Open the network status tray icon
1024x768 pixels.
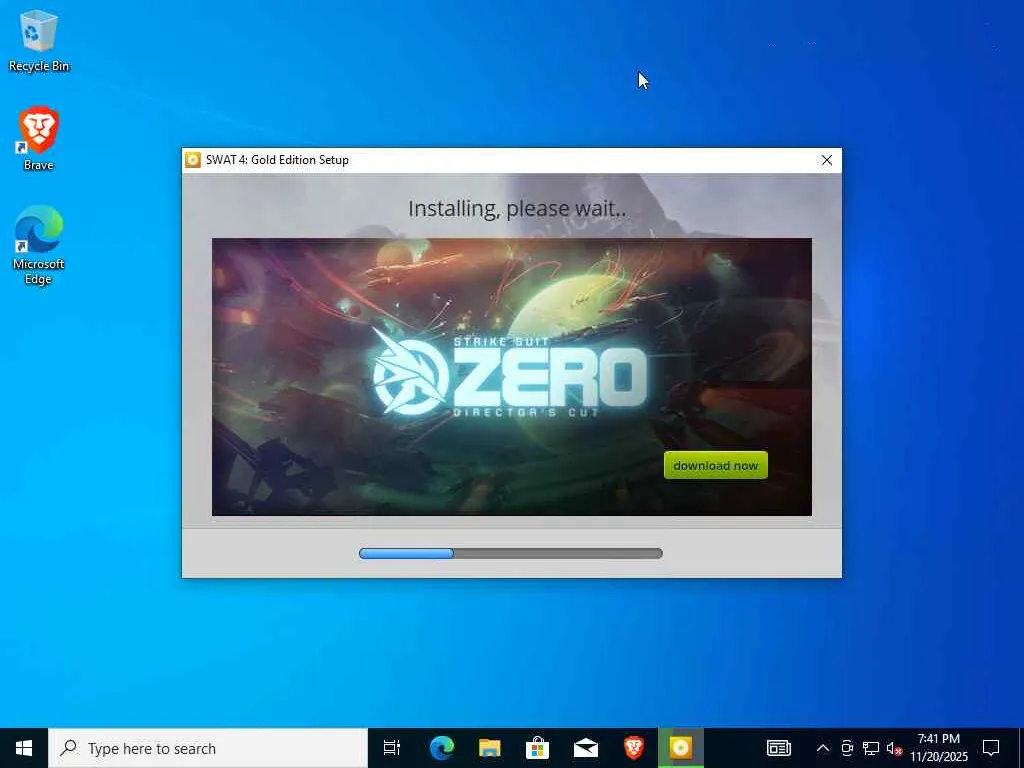pyautogui.click(x=871, y=748)
